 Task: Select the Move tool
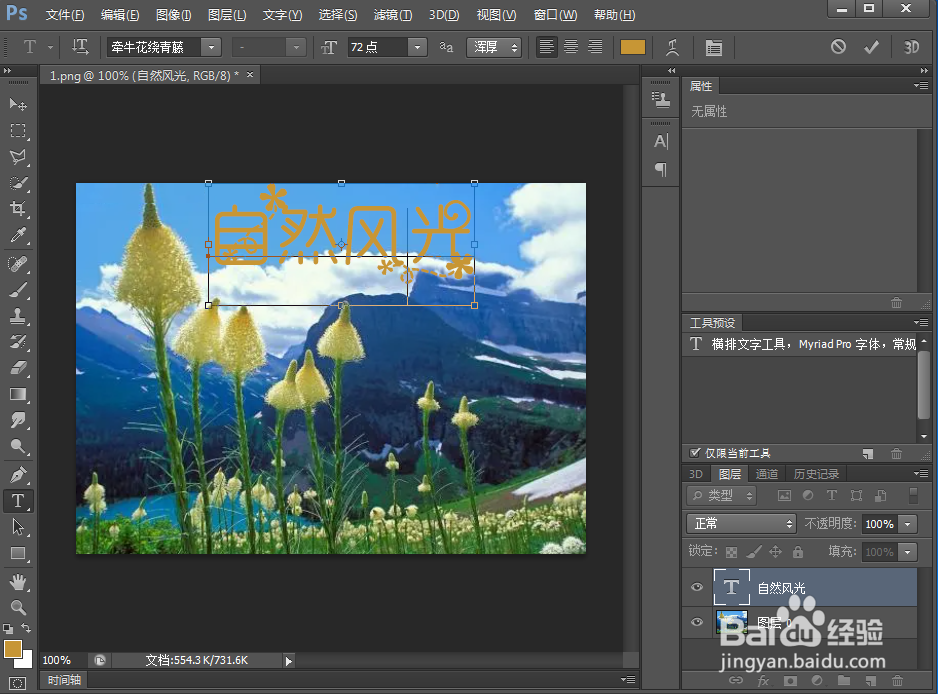point(18,104)
